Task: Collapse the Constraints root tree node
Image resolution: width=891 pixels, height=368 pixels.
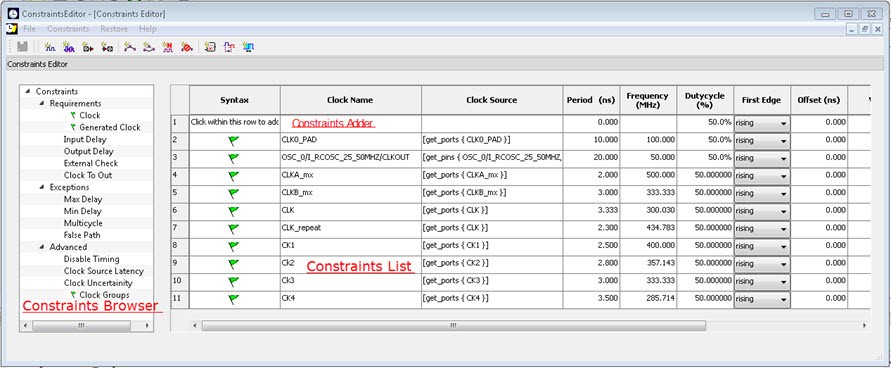Action: click(27, 91)
